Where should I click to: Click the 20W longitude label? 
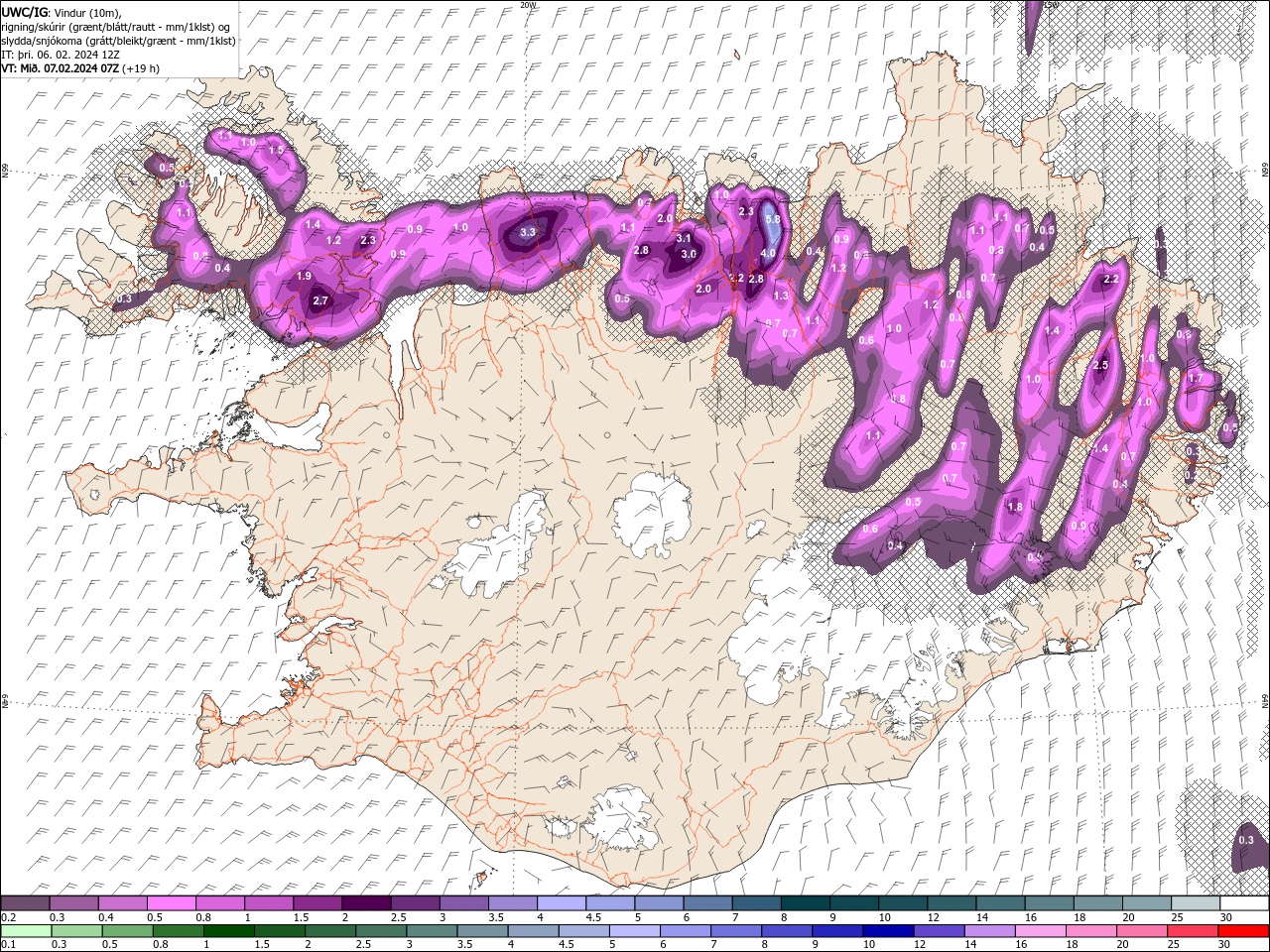[x=528, y=5]
